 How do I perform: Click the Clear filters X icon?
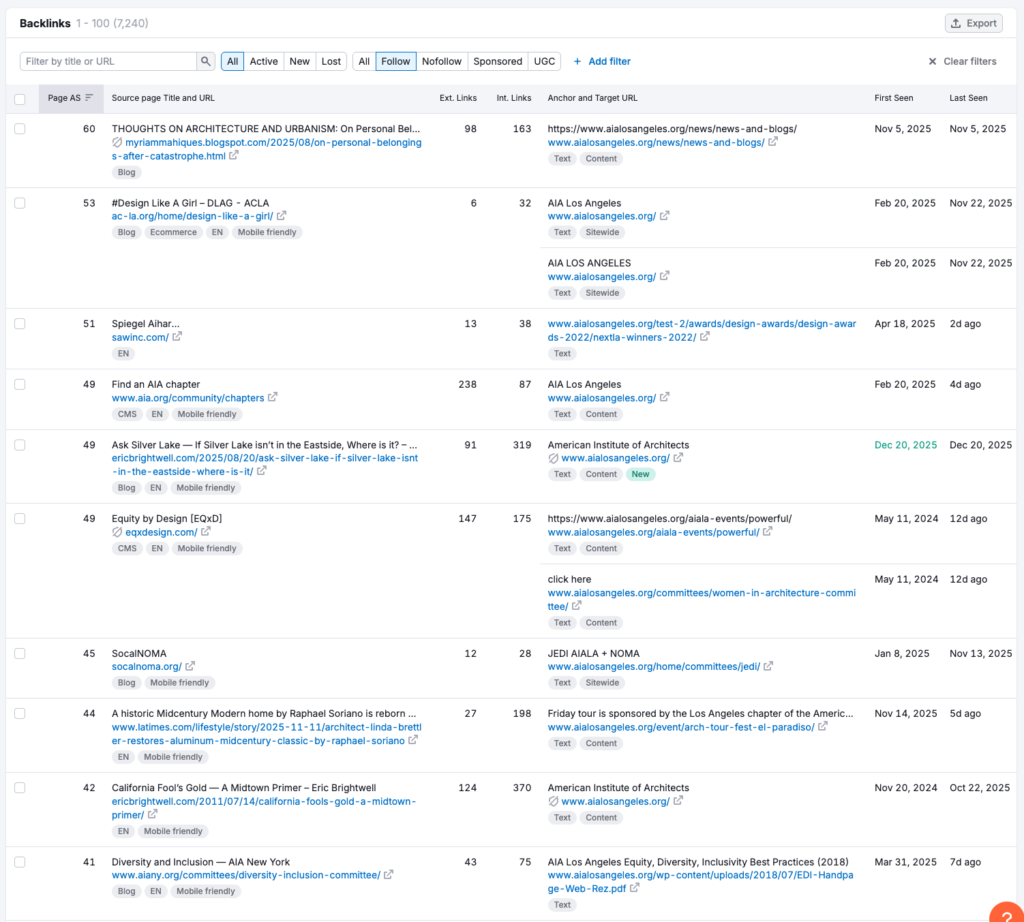932,61
